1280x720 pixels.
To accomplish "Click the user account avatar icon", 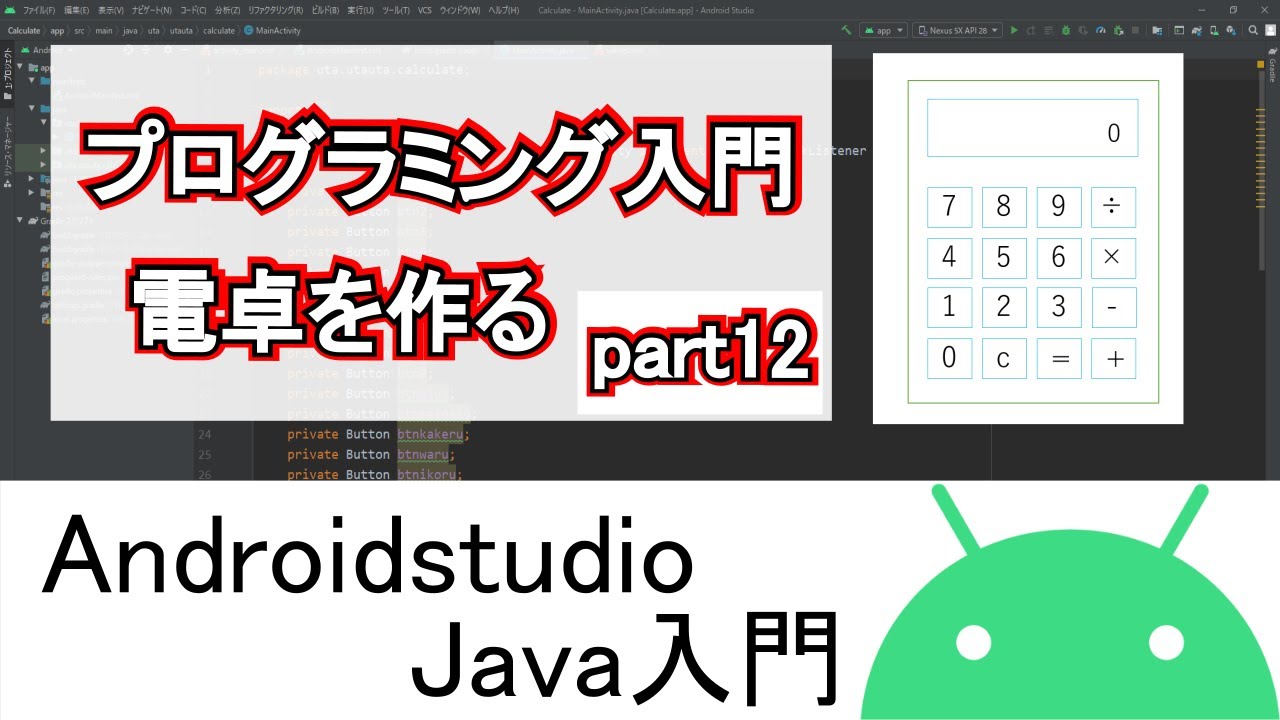I will click(x=1270, y=30).
